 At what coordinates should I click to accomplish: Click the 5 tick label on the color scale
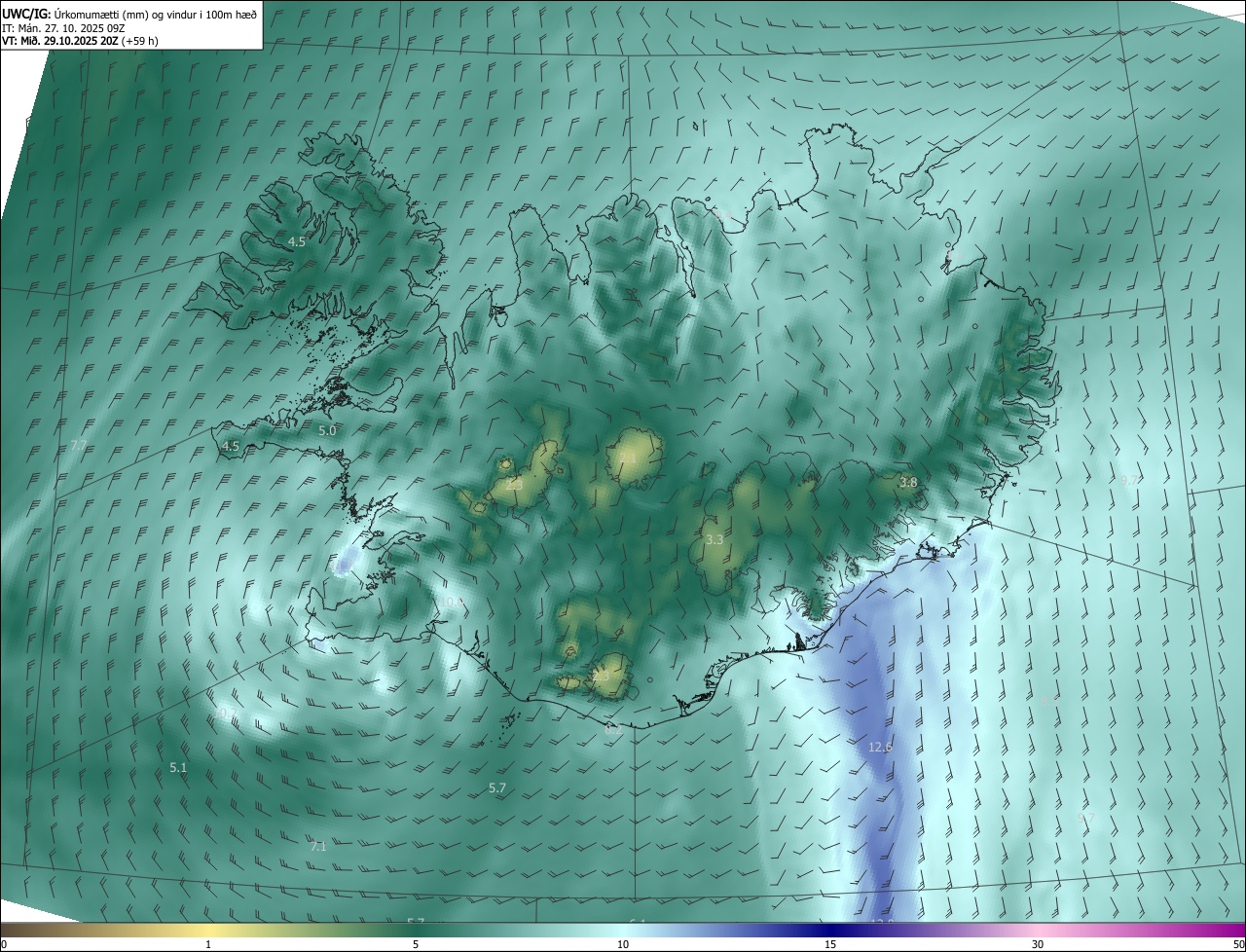[416, 944]
